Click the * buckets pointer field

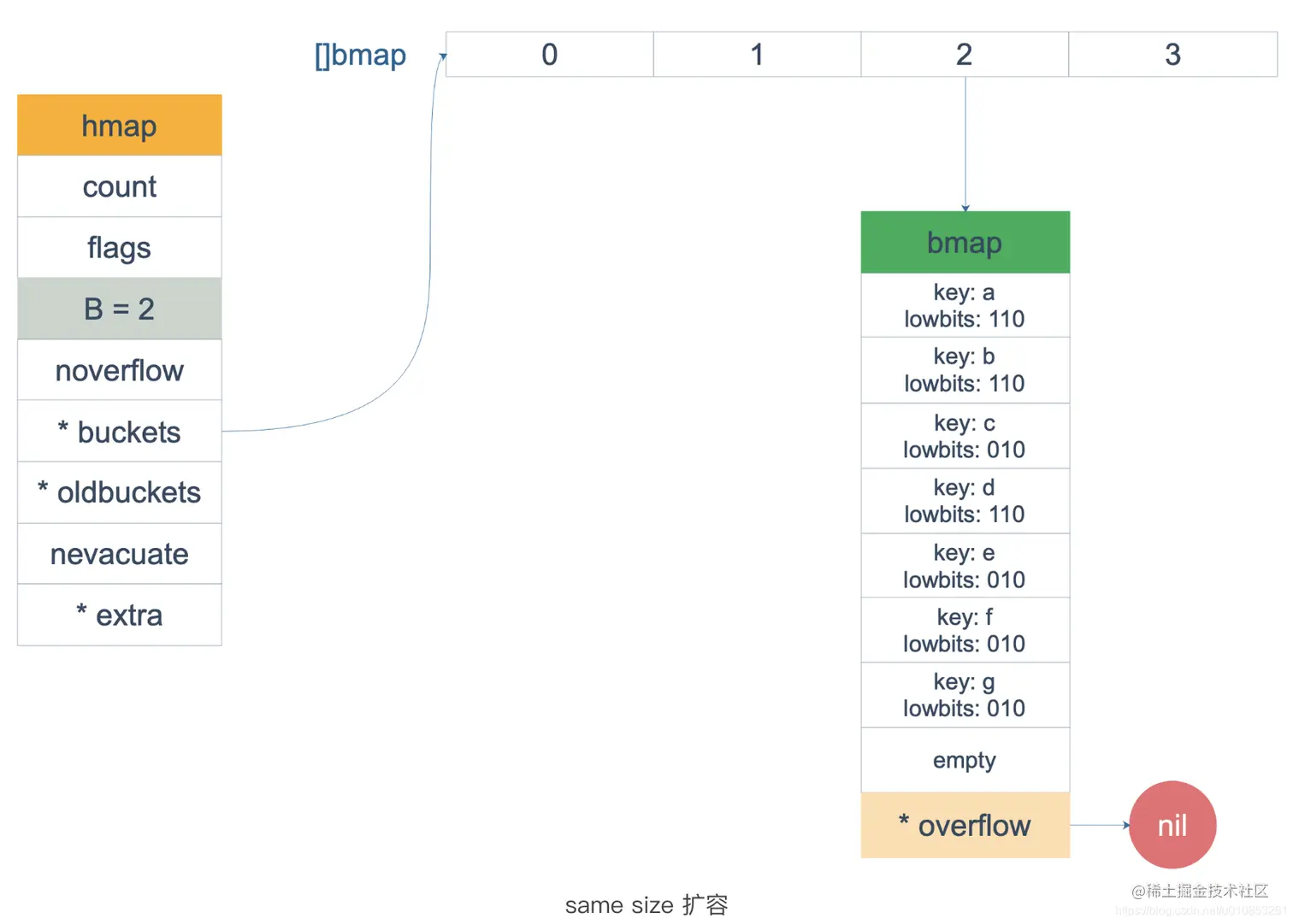120,432
